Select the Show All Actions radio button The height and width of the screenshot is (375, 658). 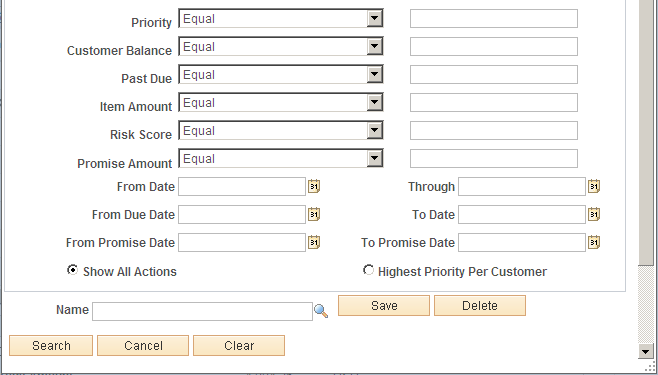point(73,270)
